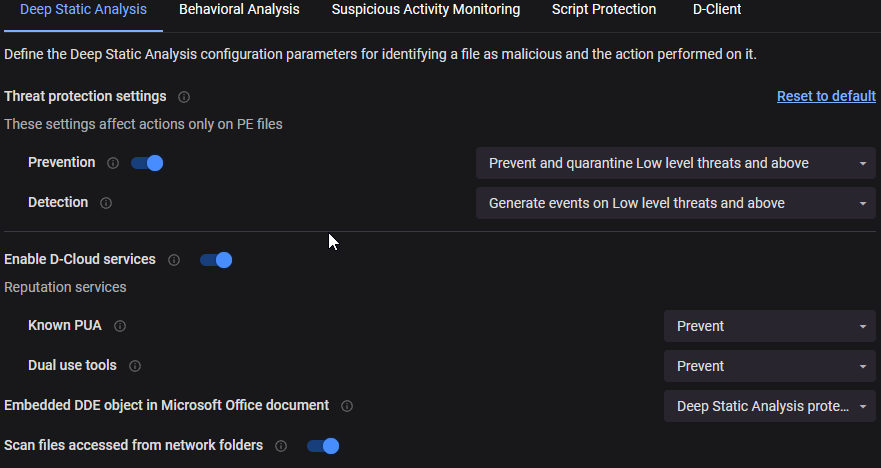Image resolution: width=881 pixels, height=468 pixels.
Task: Open the Script Protection tab
Action: point(604,10)
